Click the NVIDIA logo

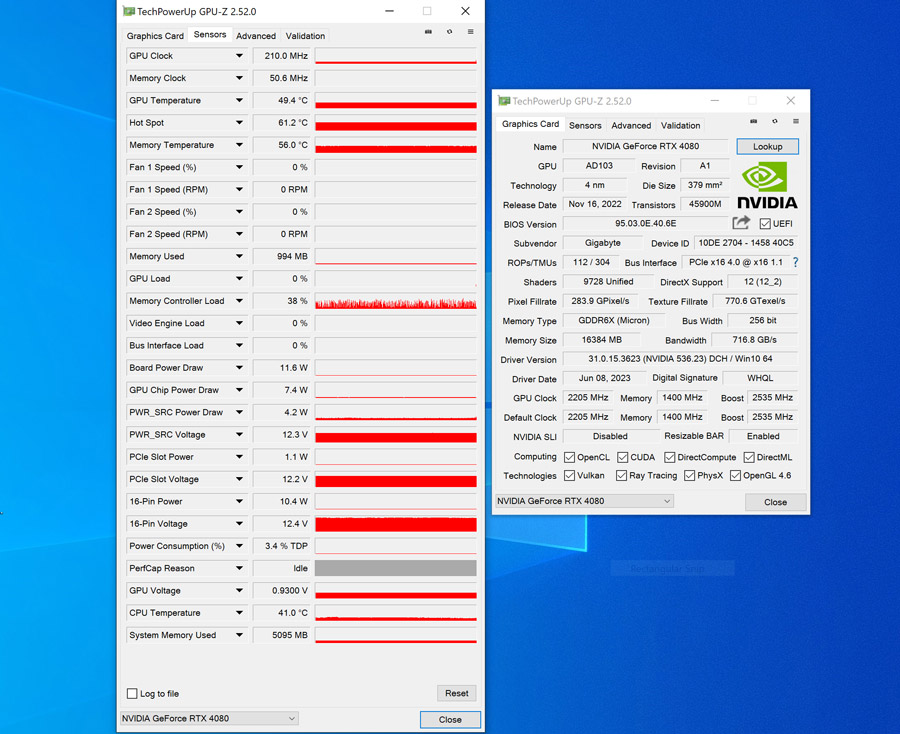tap(767, 186)
